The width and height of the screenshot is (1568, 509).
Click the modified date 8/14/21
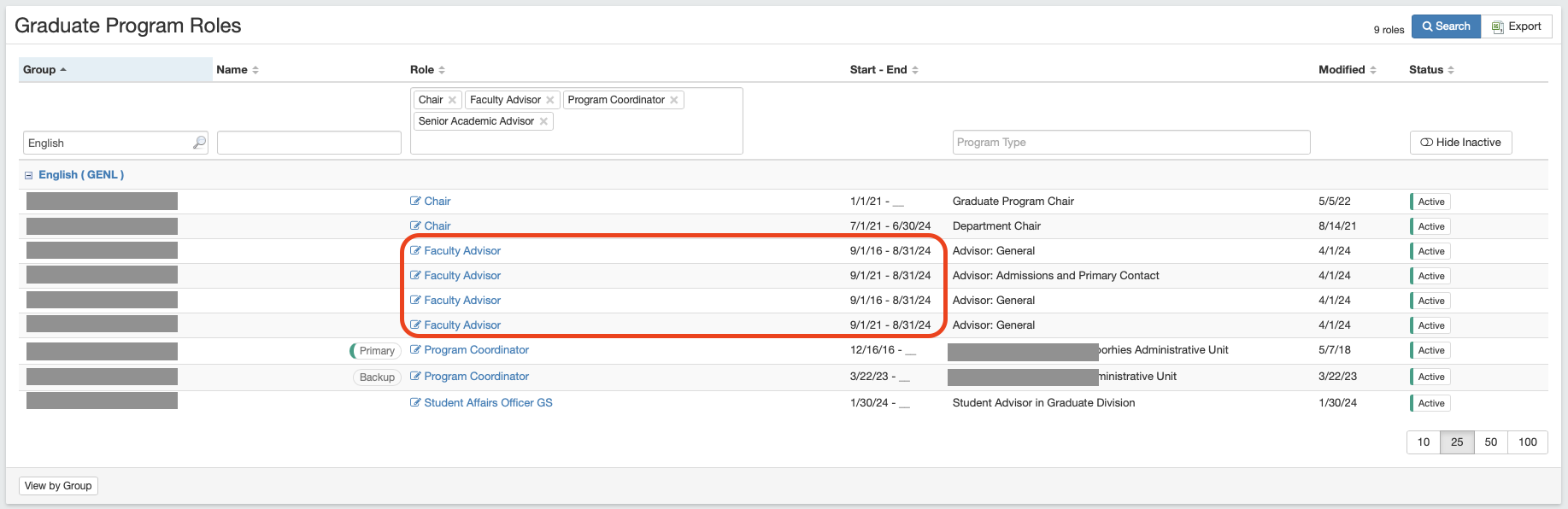pos(1337,226)
